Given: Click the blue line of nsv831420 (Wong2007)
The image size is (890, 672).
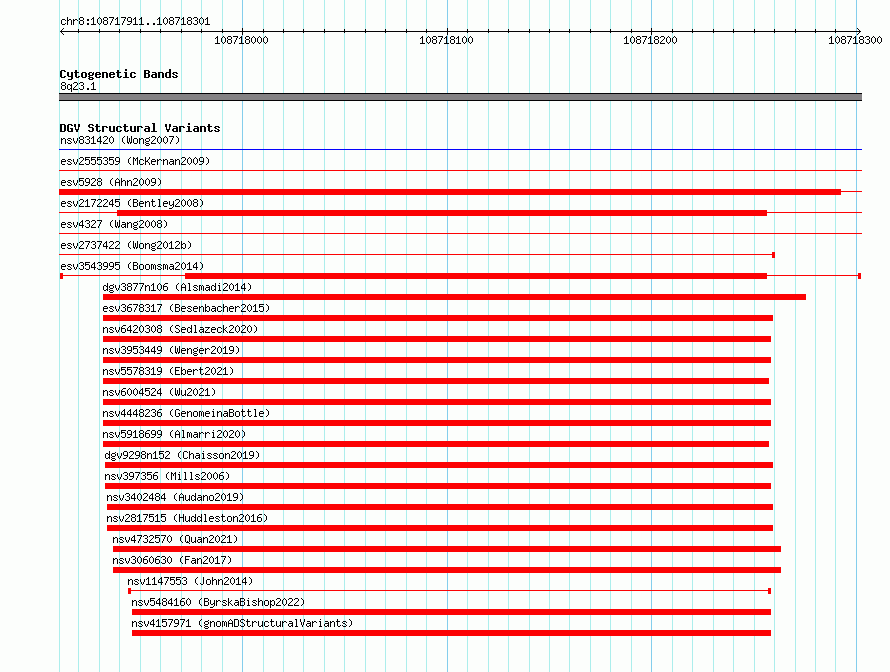Looking at the screenshot, I should tap(460, 149).
